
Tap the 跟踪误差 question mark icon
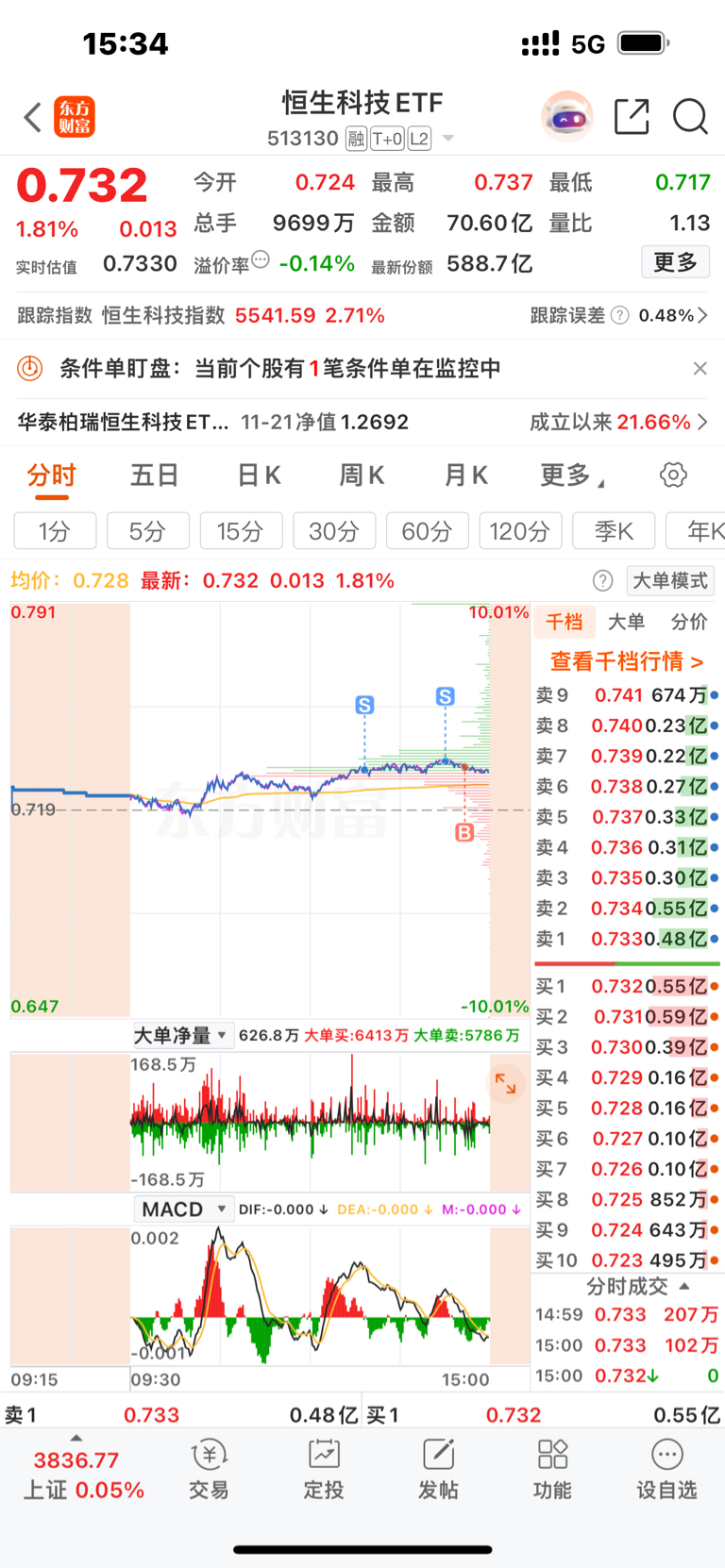point(619,315)
